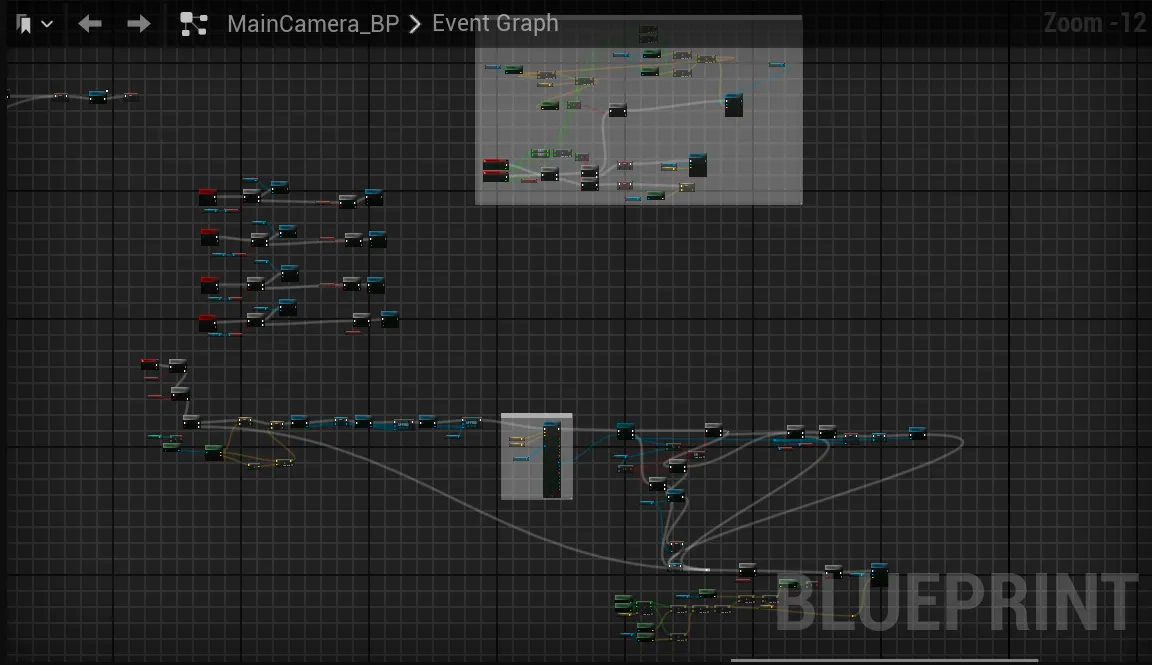
Task: Go forward using the right arrow
Action: (139, 24)
